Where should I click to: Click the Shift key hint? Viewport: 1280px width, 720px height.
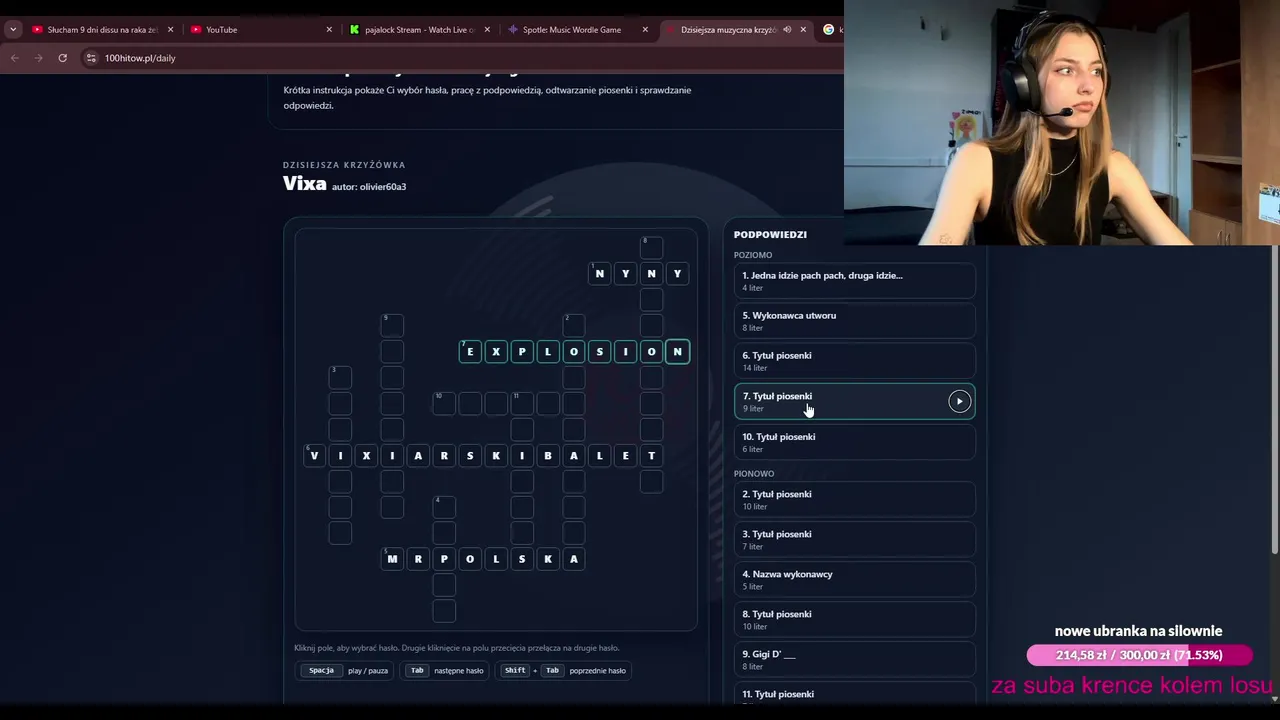pyautogui.click(x=515, y=670)
